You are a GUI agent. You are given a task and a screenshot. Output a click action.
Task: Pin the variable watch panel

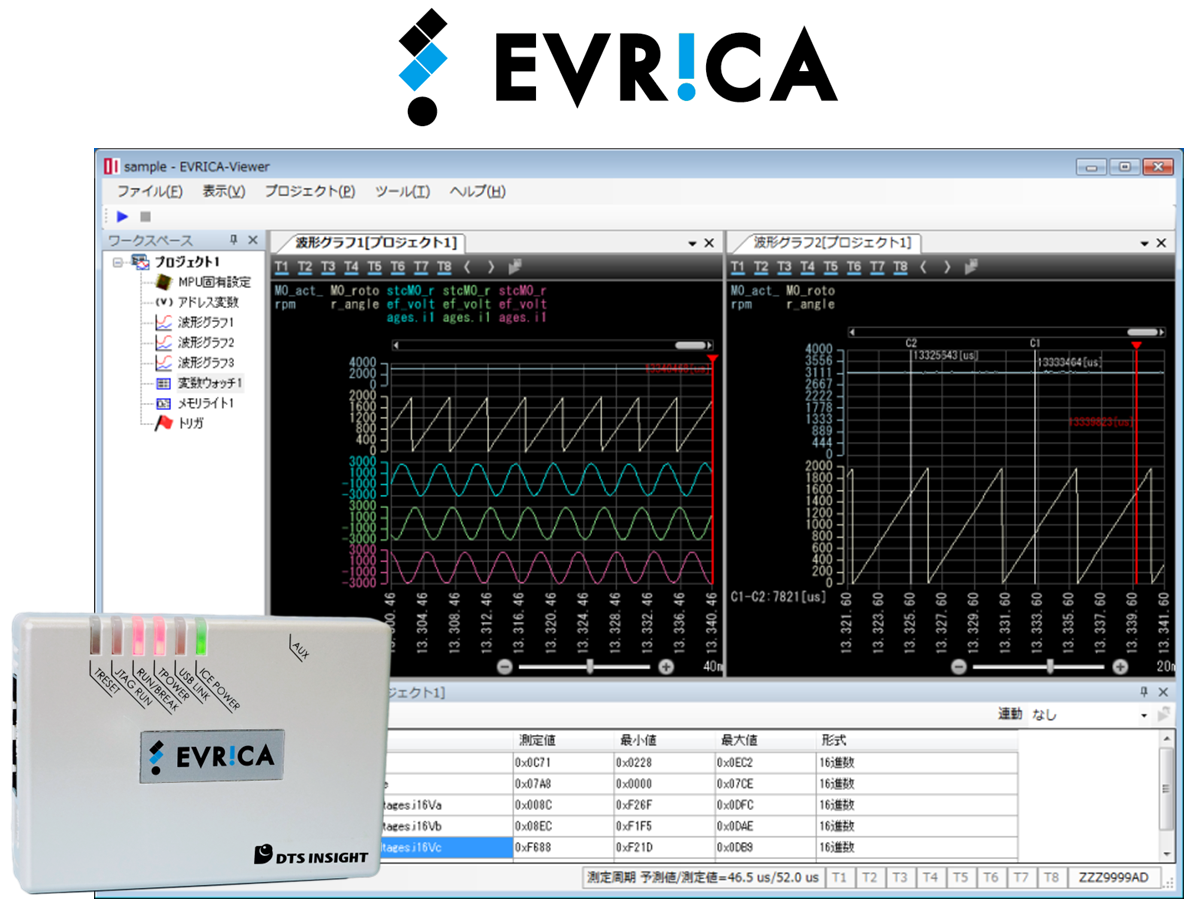(x=1145, y=692)
